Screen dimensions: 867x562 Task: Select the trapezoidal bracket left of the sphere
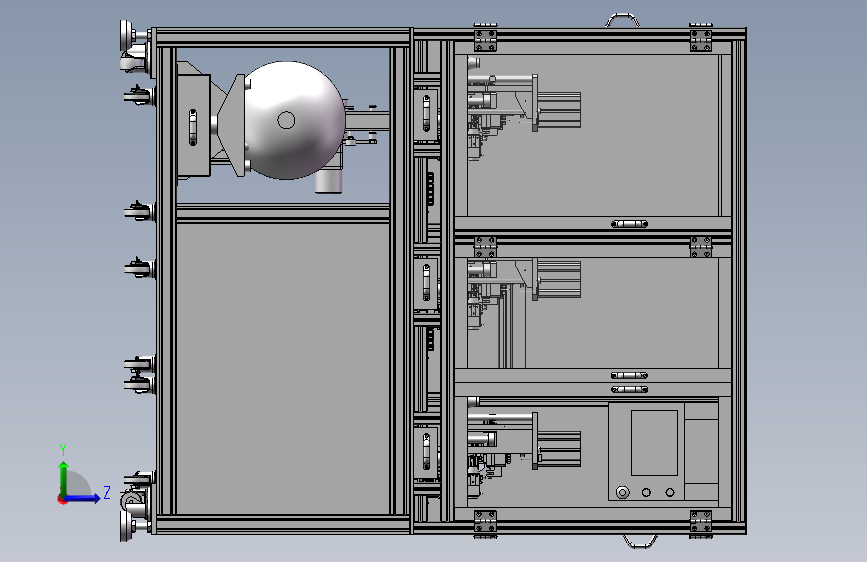click(232, 126)
